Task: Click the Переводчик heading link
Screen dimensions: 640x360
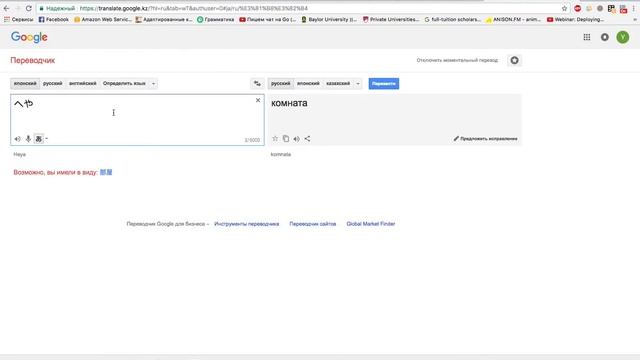Action: click(33, 60)
